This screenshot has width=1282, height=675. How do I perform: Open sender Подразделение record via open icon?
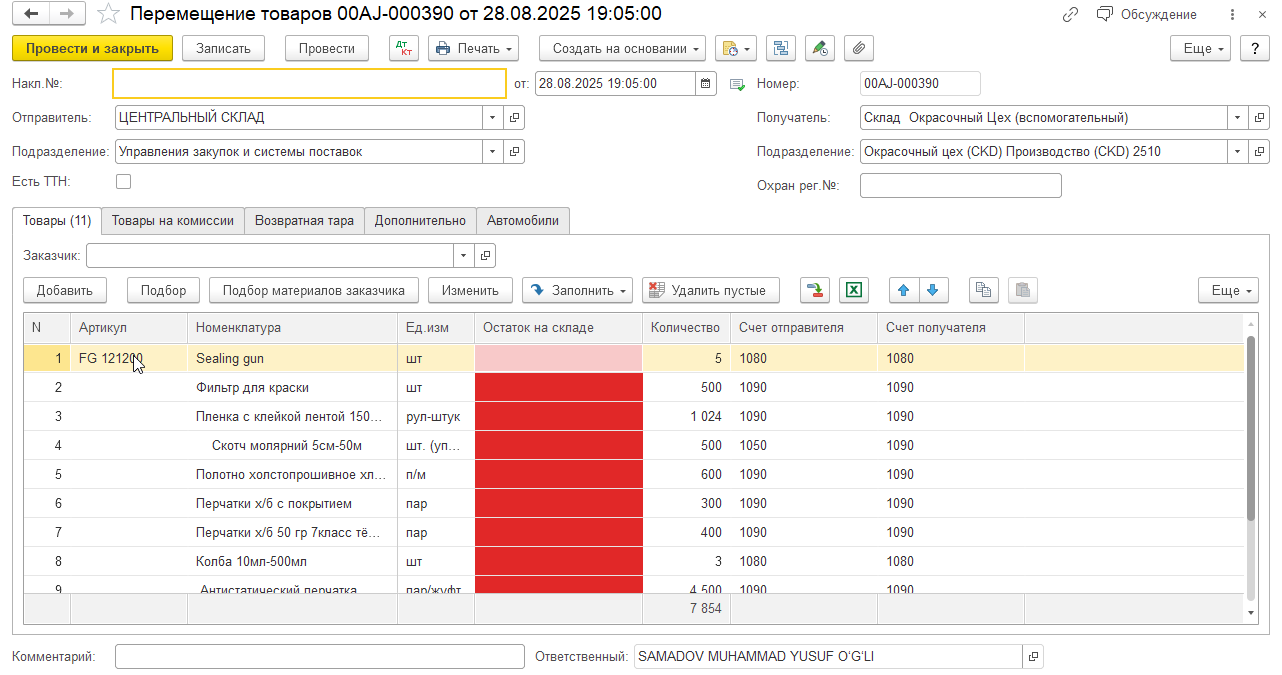[x=515, y=151]
